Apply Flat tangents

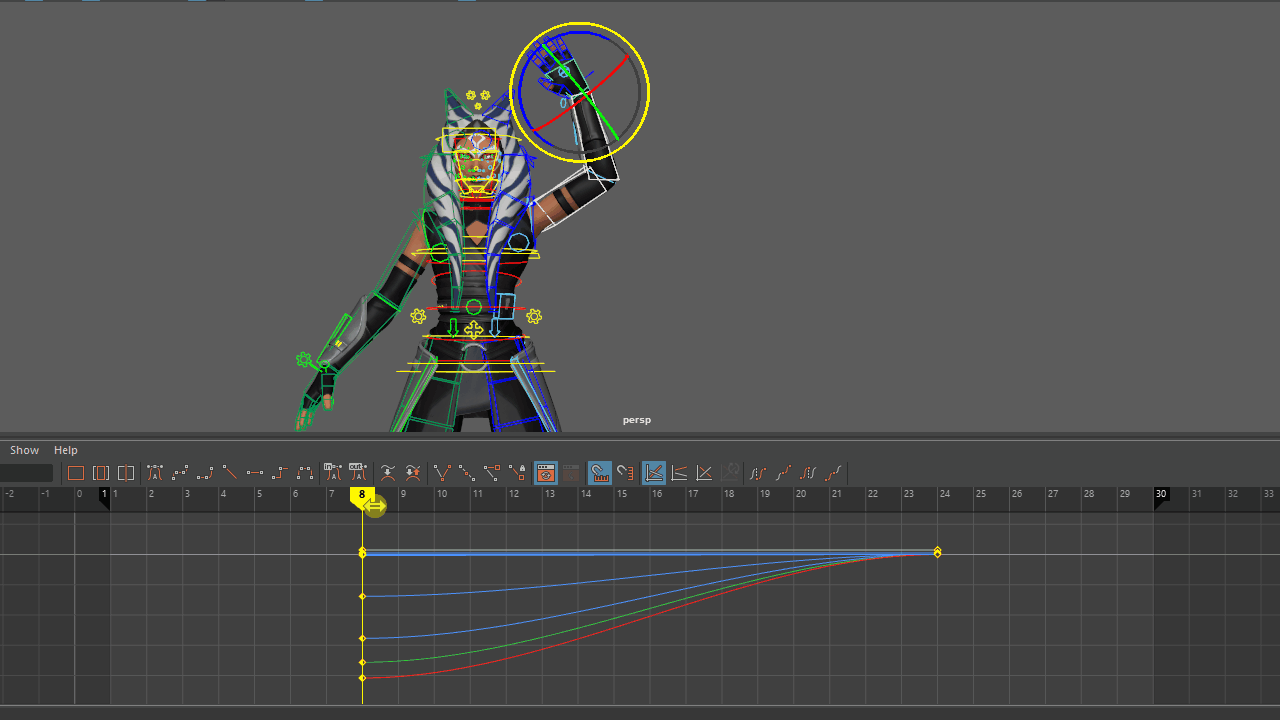tap(255, 473)
